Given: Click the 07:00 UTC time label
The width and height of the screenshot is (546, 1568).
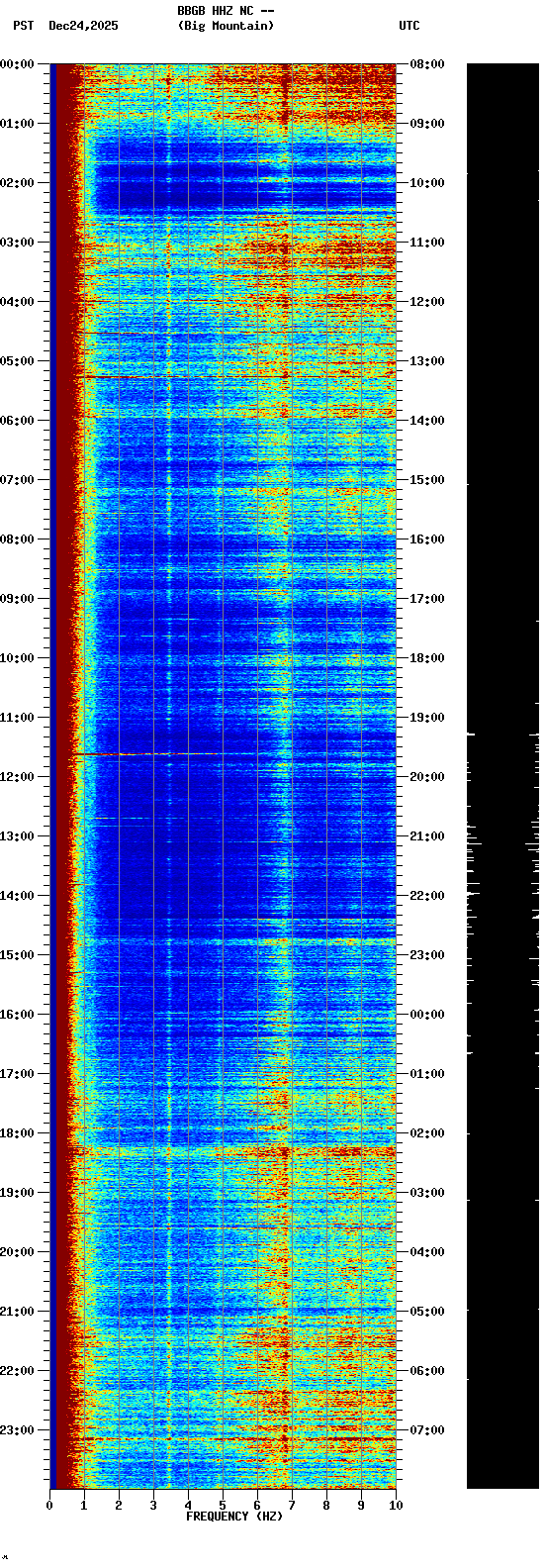Looking at the screenshot, I should (x=427, y=1430).
